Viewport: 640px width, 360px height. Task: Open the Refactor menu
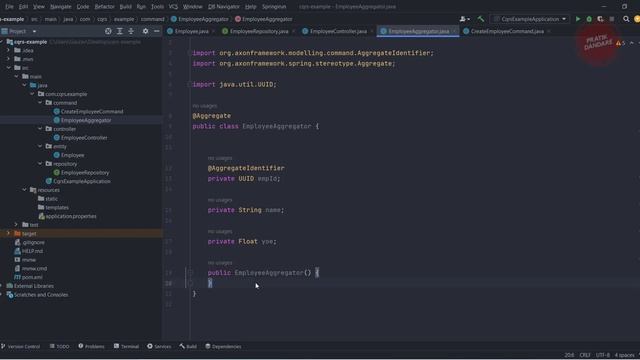104,7
